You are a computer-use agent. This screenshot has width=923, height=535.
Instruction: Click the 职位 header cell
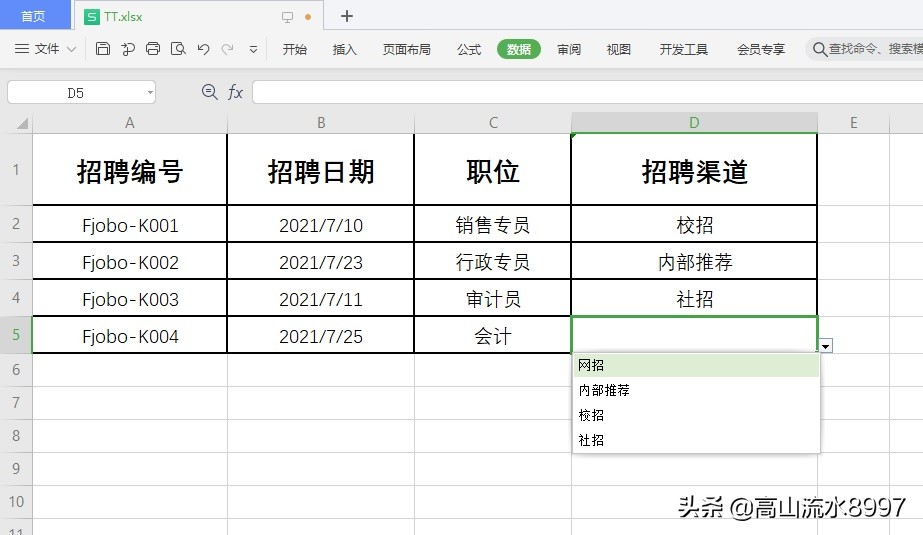pyautogui.click(x=493, y=170)
